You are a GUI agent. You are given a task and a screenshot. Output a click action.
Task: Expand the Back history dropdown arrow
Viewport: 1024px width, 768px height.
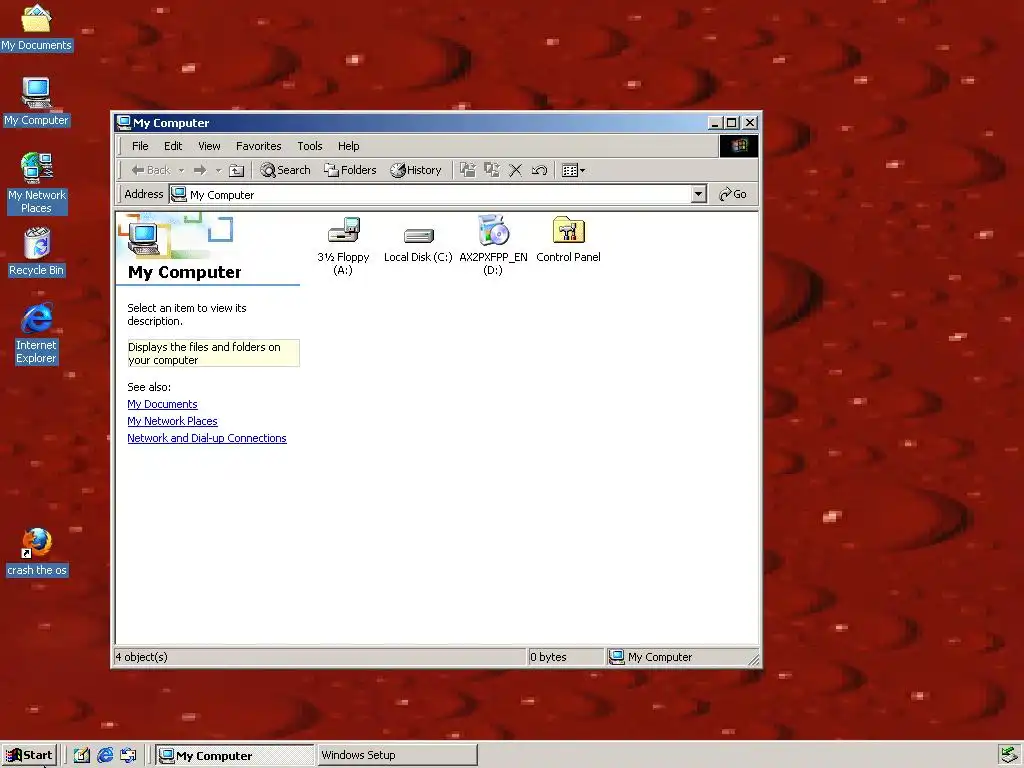pyautogui.click(x=181, y=170)
